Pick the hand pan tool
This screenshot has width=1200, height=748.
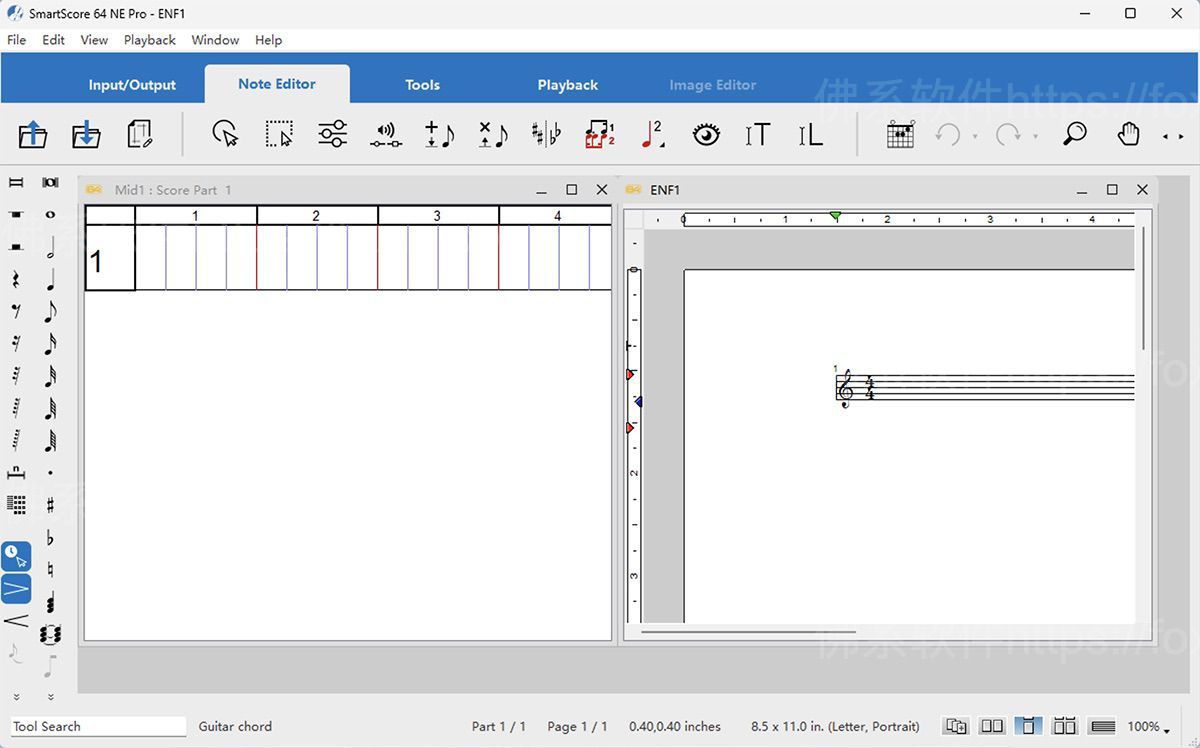[1128, 134]
